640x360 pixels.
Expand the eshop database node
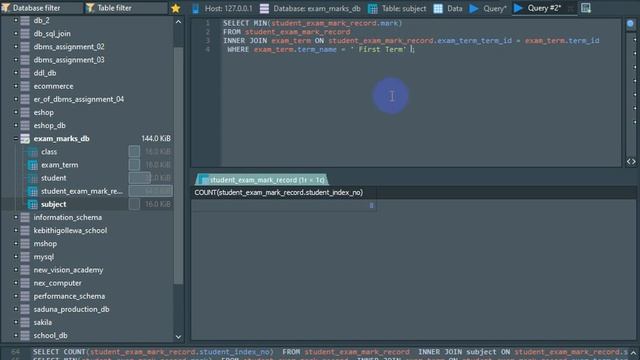pos(16,112)
